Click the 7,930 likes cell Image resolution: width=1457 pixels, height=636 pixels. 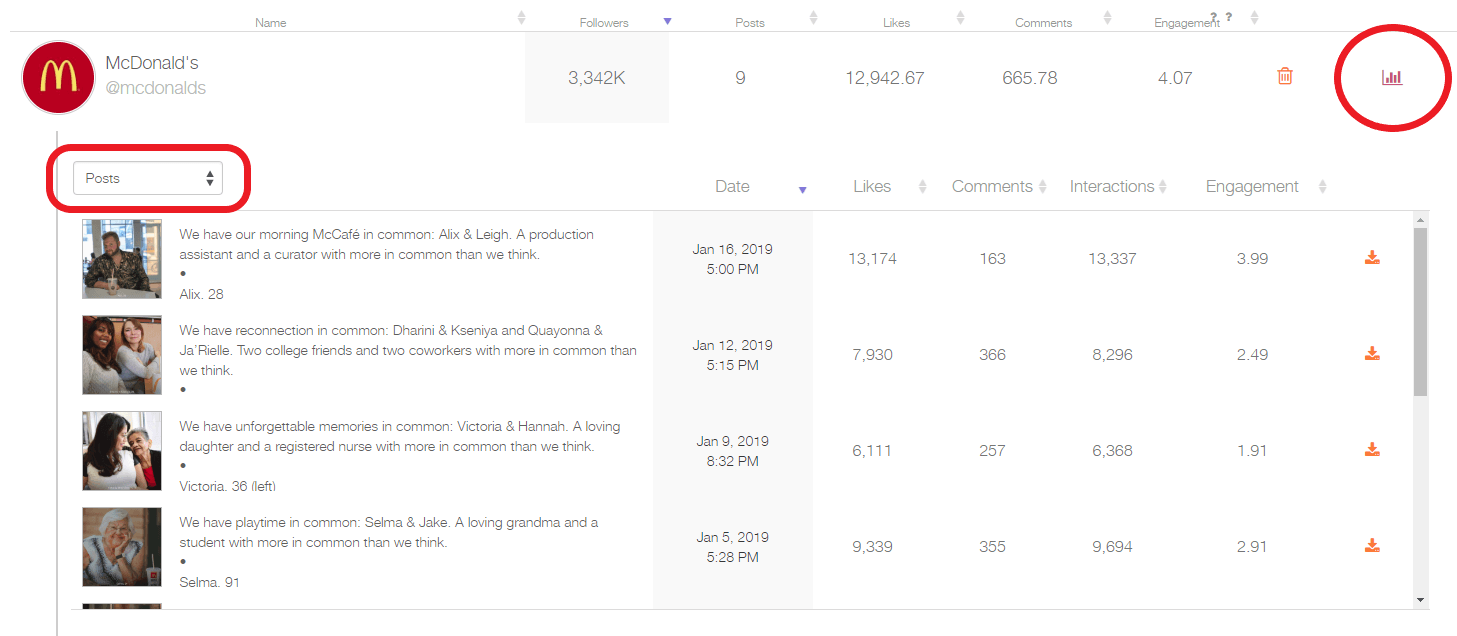tap(872, 355)
